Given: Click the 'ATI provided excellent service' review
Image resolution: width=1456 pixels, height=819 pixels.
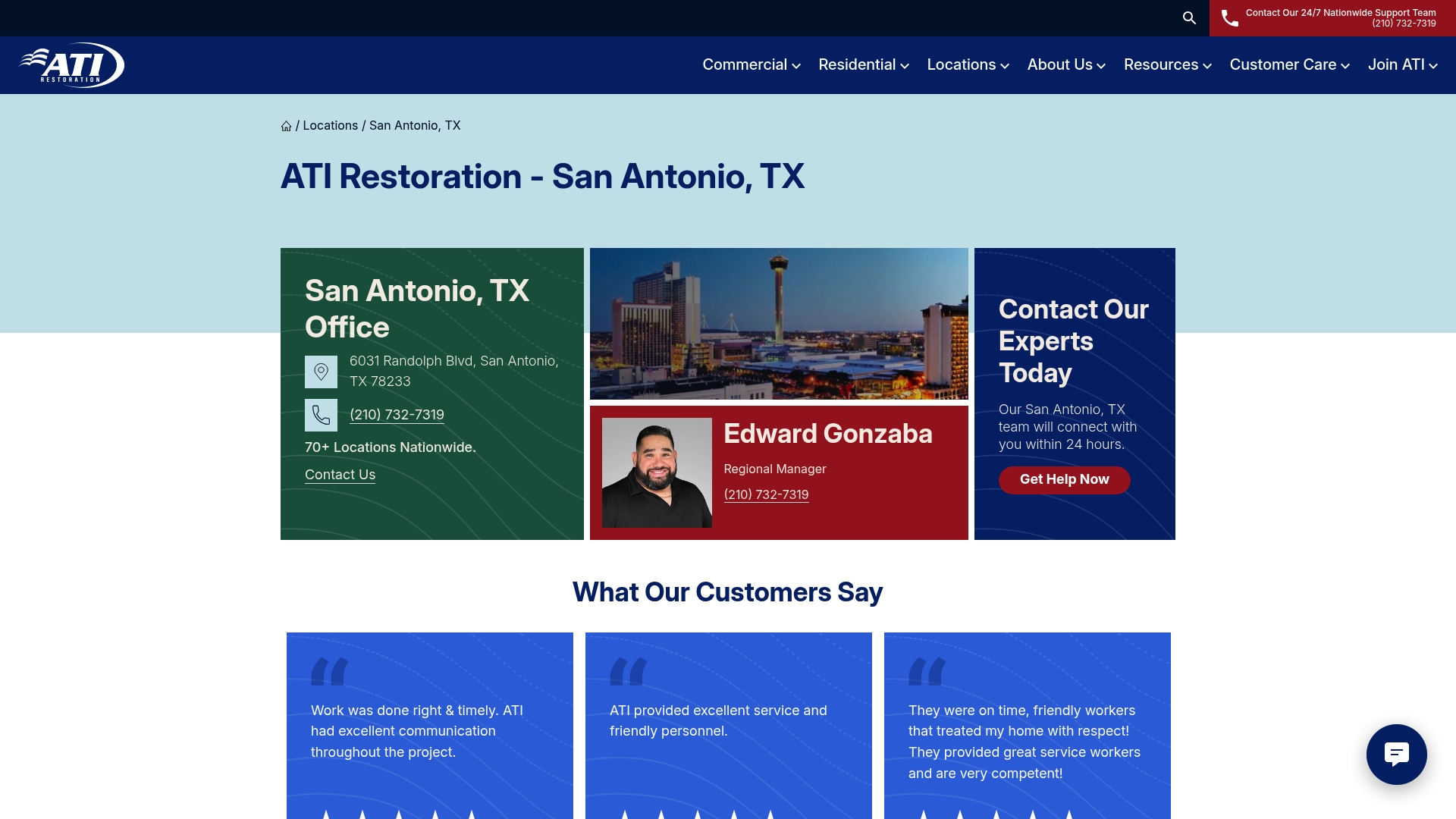Looking at the screenshot, I should pyautogui.click(x=718, y=720).
